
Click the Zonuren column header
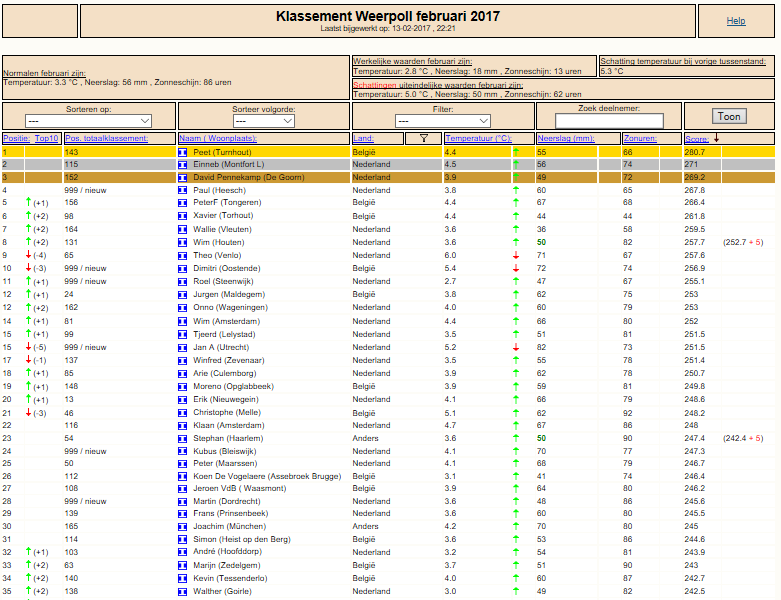click(640, 138)
